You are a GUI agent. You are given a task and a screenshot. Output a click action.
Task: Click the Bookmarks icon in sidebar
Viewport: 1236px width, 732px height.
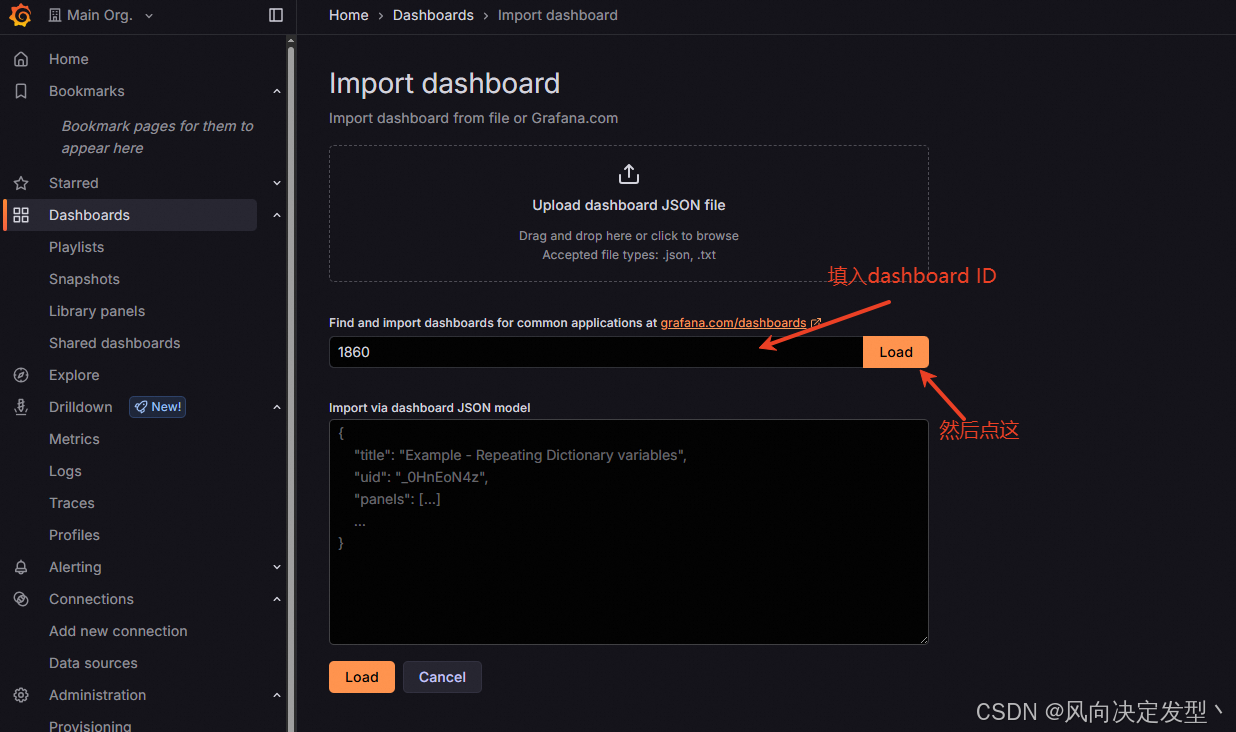[x=21, y=91]
